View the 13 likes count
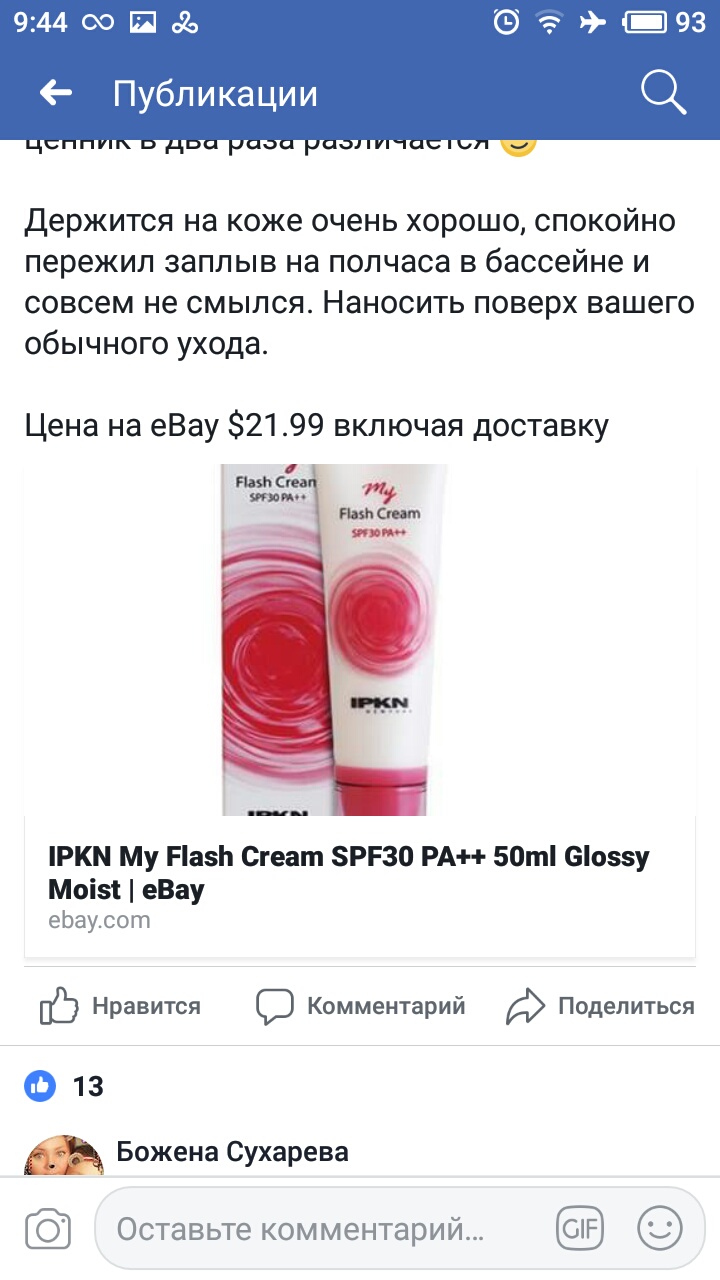The width and height of the screenshot is (720, 1280). (x=88, y=1086)
